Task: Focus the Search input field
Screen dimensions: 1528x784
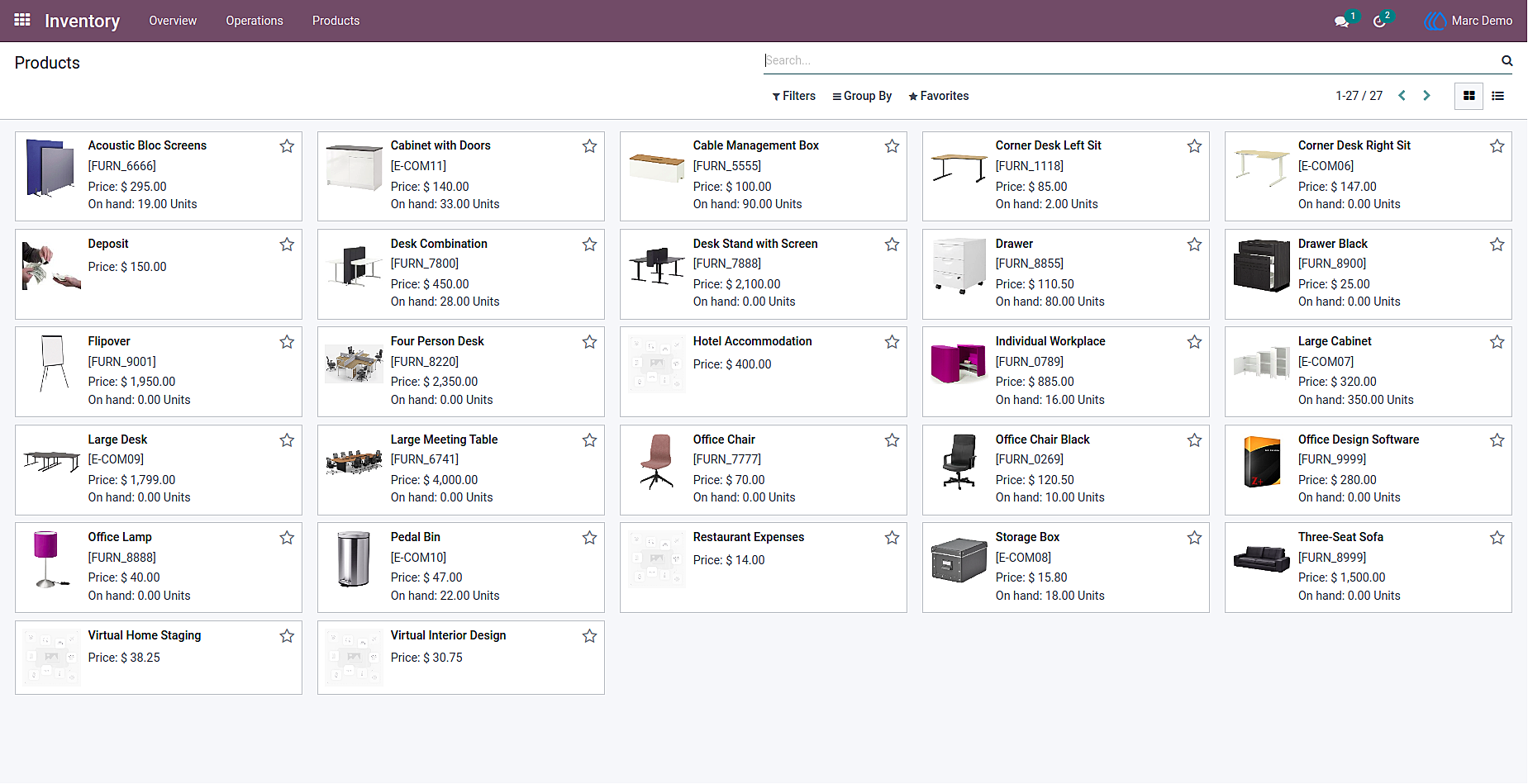Action: (x=1131, y=60)
